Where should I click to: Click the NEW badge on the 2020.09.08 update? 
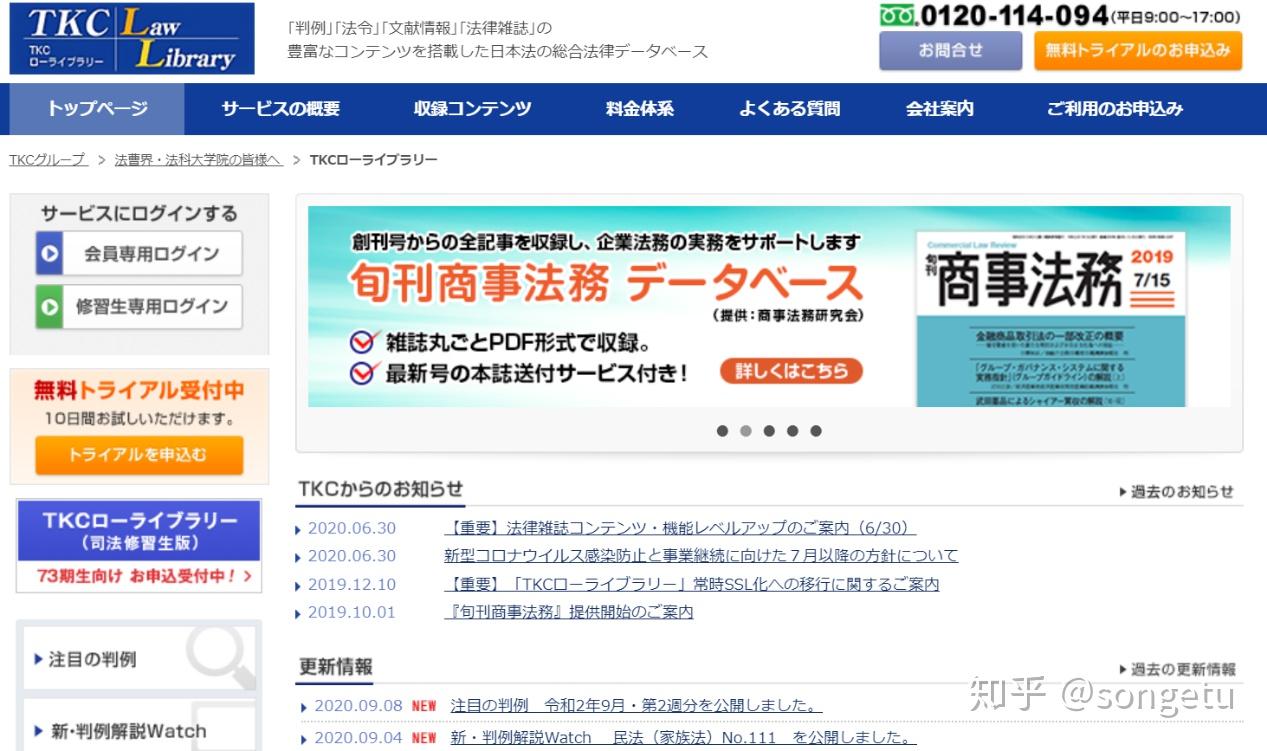424,706
